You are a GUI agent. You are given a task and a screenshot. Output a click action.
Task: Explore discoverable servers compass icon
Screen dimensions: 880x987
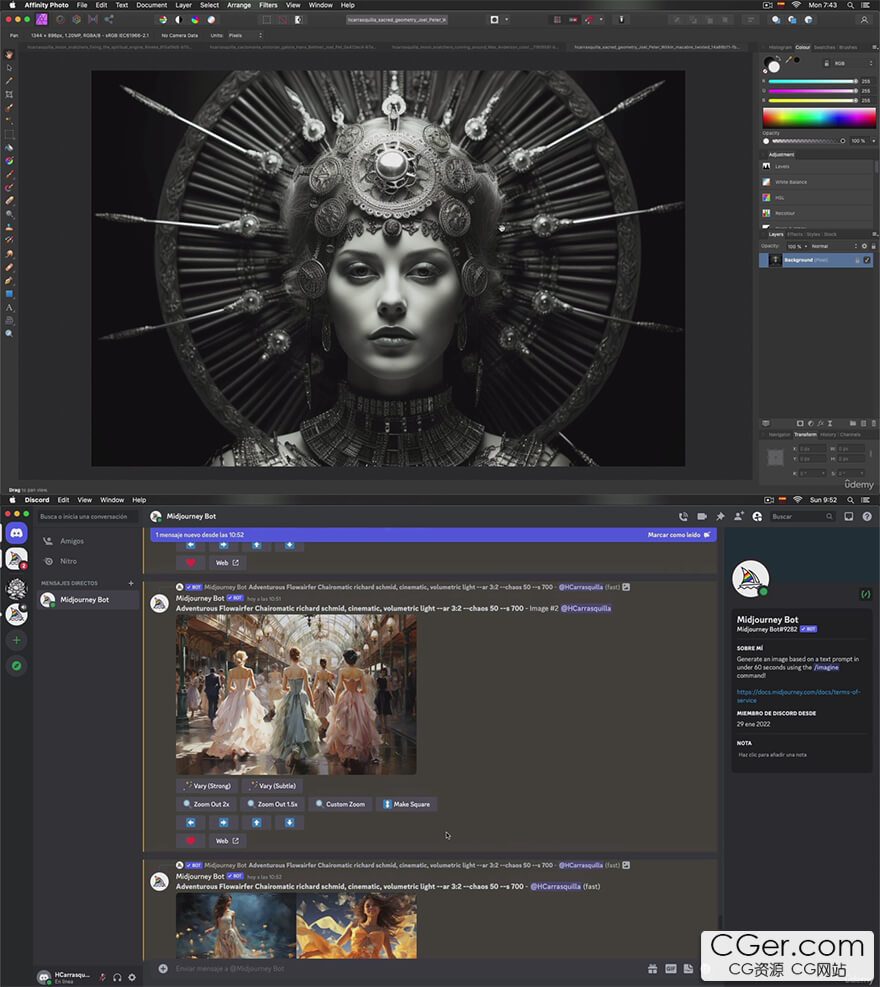[x=16, y=665]
